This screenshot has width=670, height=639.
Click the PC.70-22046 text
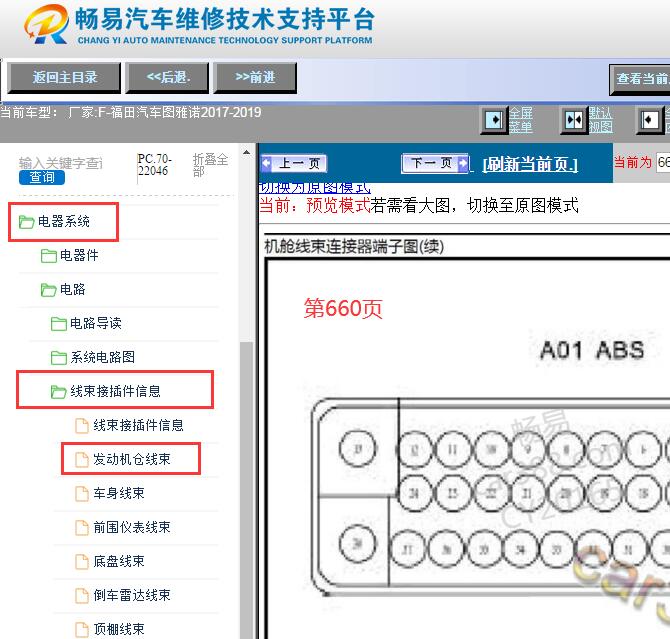point(154,165)
